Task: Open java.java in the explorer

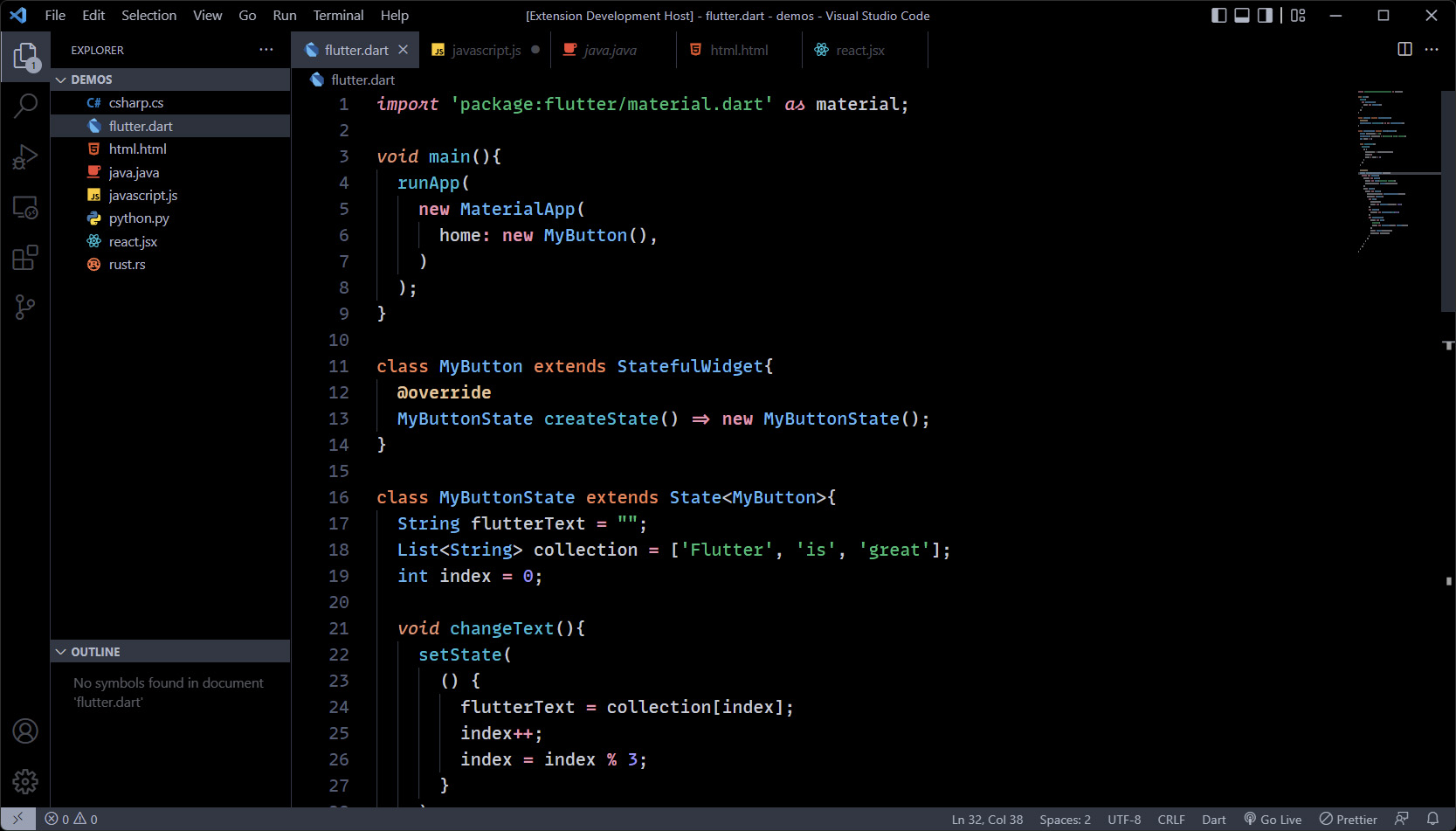Action: point(170,172)
